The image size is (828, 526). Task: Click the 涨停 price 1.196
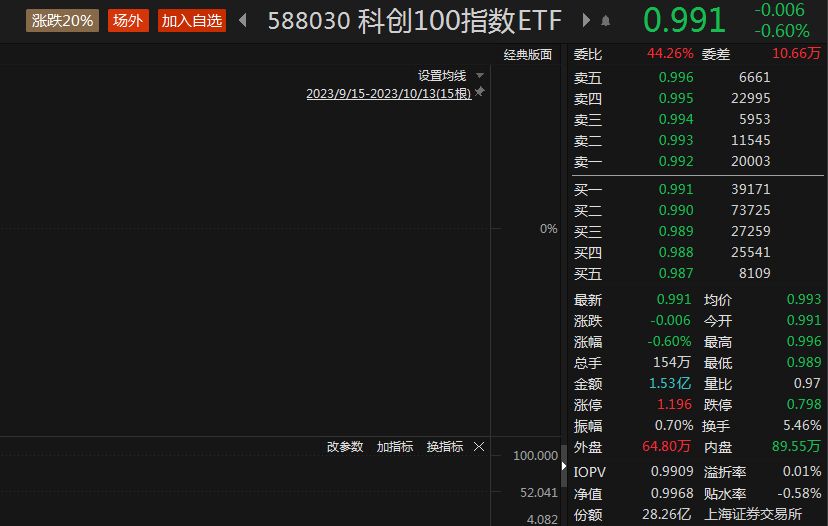(674, 405)
